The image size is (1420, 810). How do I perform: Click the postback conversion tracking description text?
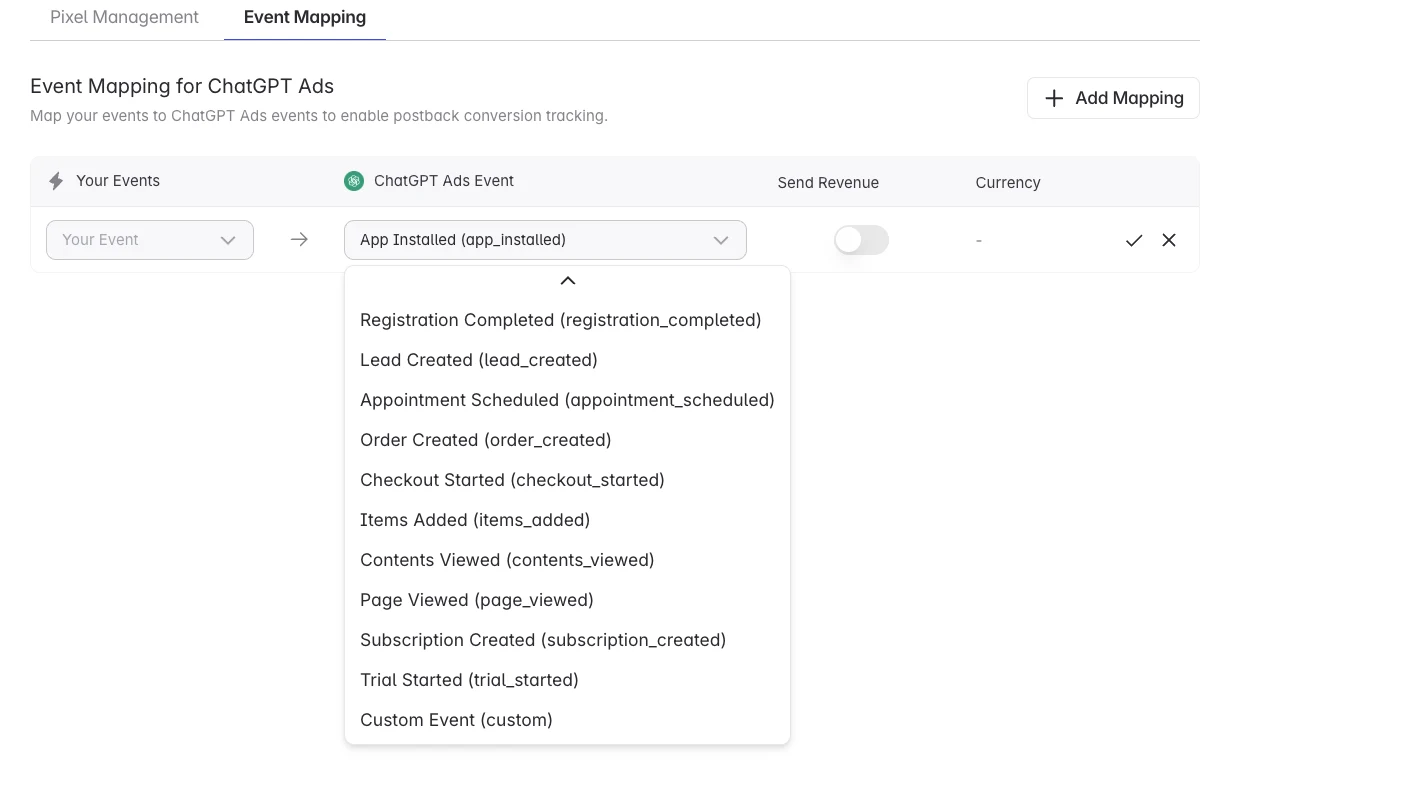(319, 116)
